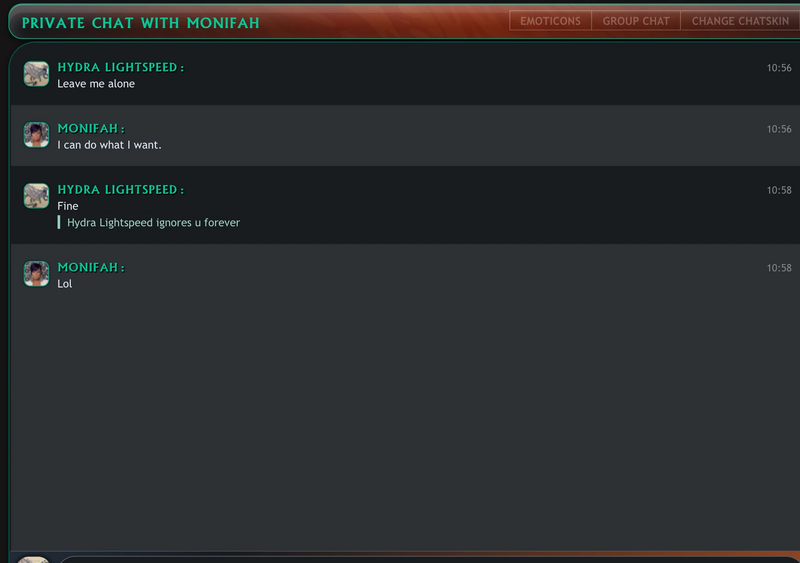Viewport: 800px width, 563px height.
Task: Open Hydra Lightspeed name above "Fine"
Action: (120, 190)
